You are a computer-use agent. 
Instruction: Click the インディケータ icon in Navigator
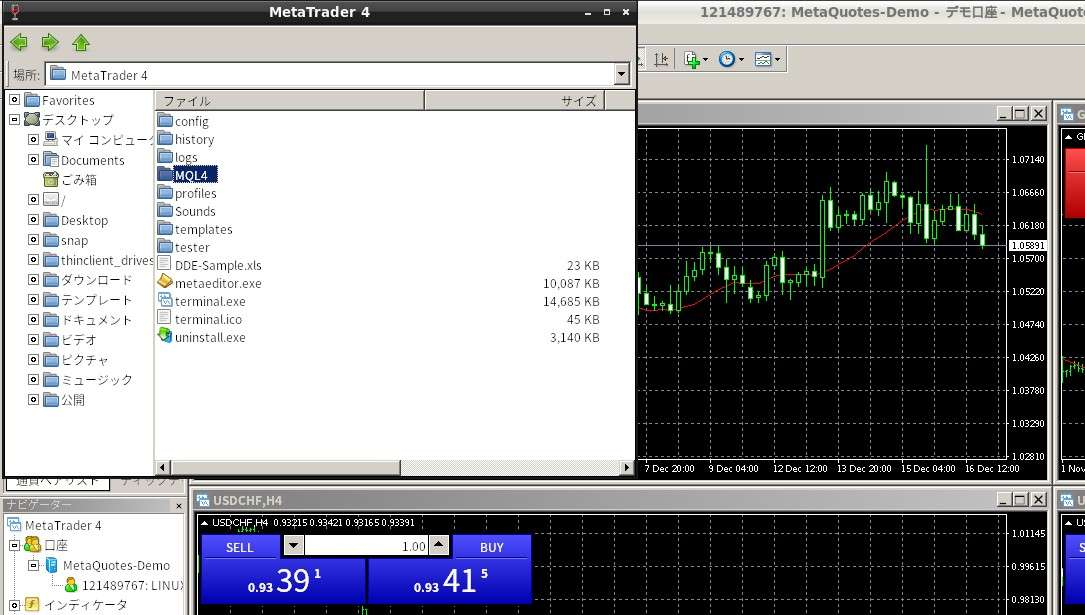tap(32, 605)
